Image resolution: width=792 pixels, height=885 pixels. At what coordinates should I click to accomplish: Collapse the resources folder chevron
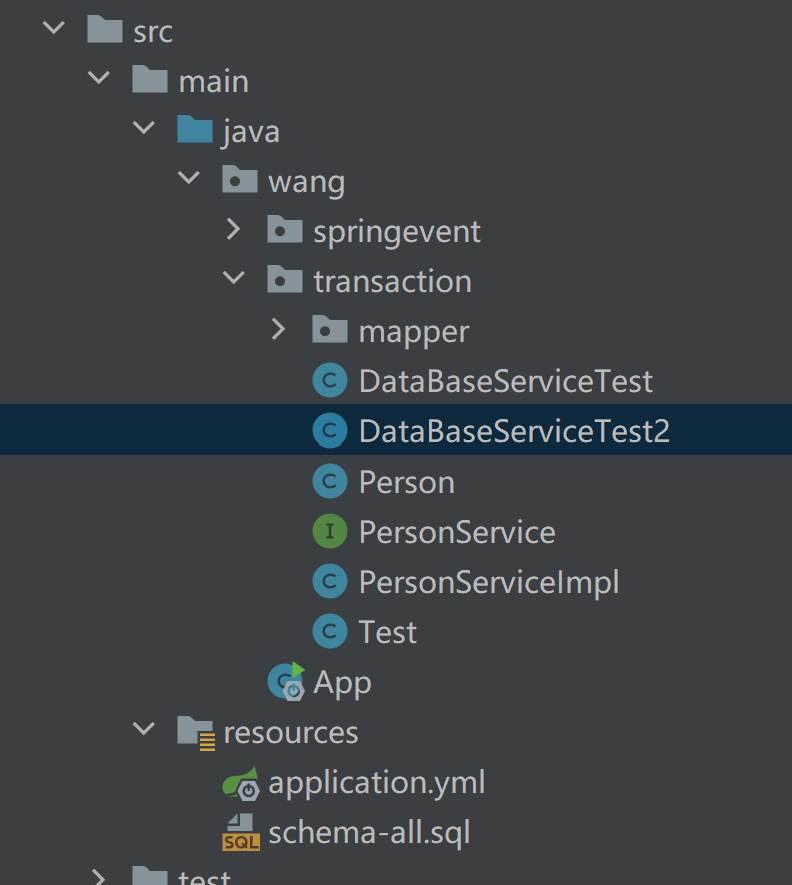click(144, 732)
